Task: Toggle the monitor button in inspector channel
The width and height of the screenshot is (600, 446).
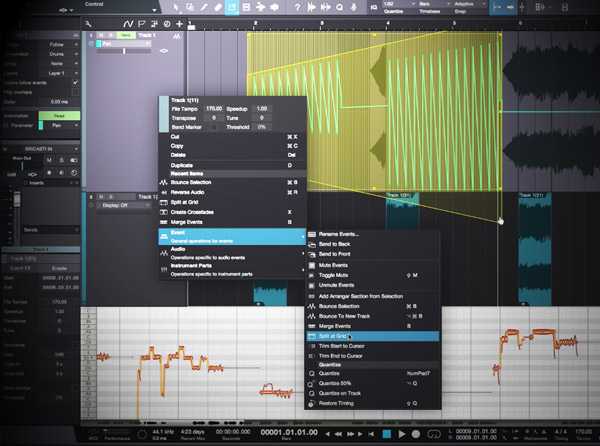Action: 61,173
